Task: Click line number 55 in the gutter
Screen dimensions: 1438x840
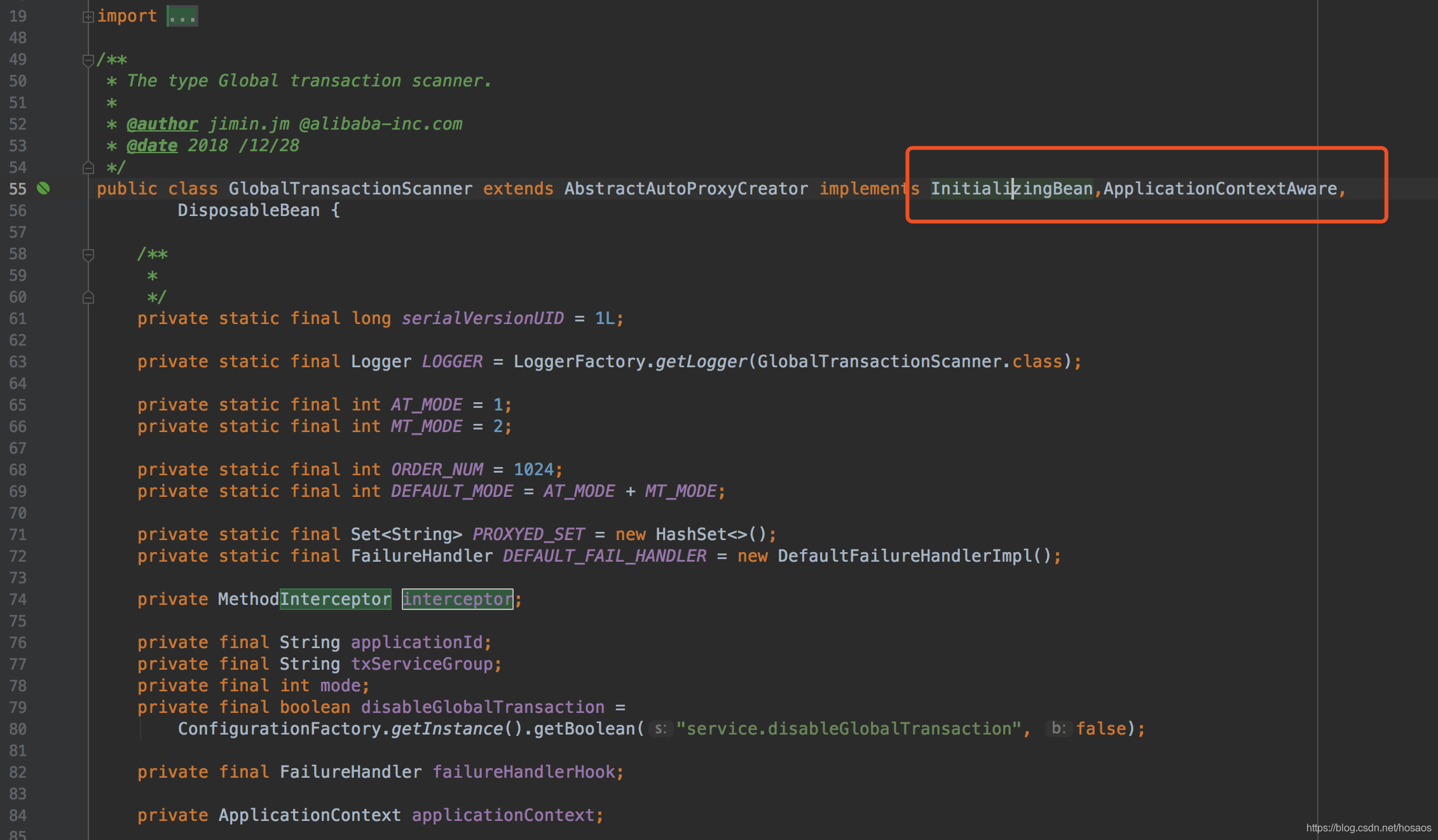Action: 18,189
